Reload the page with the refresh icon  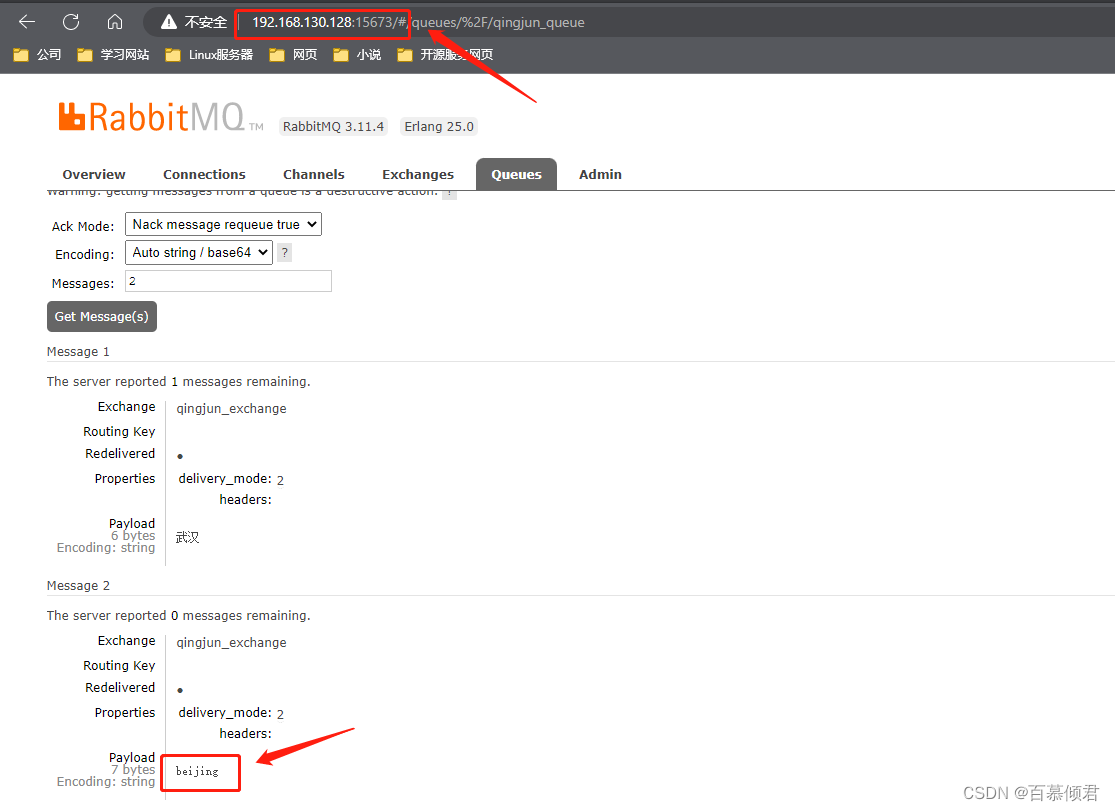pos(71,22)
